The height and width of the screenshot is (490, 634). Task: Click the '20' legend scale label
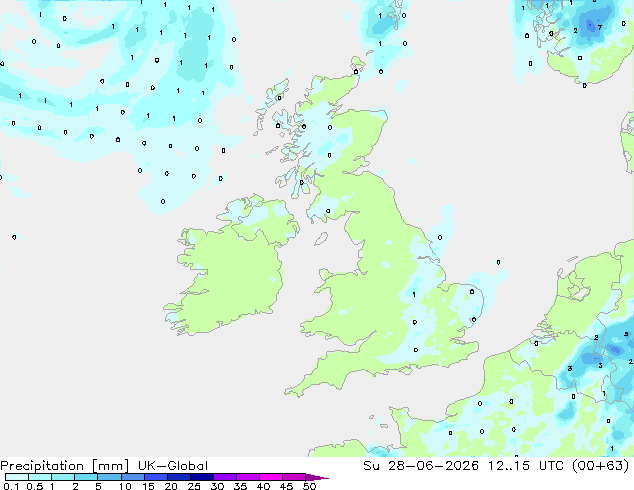click(171, 486)
